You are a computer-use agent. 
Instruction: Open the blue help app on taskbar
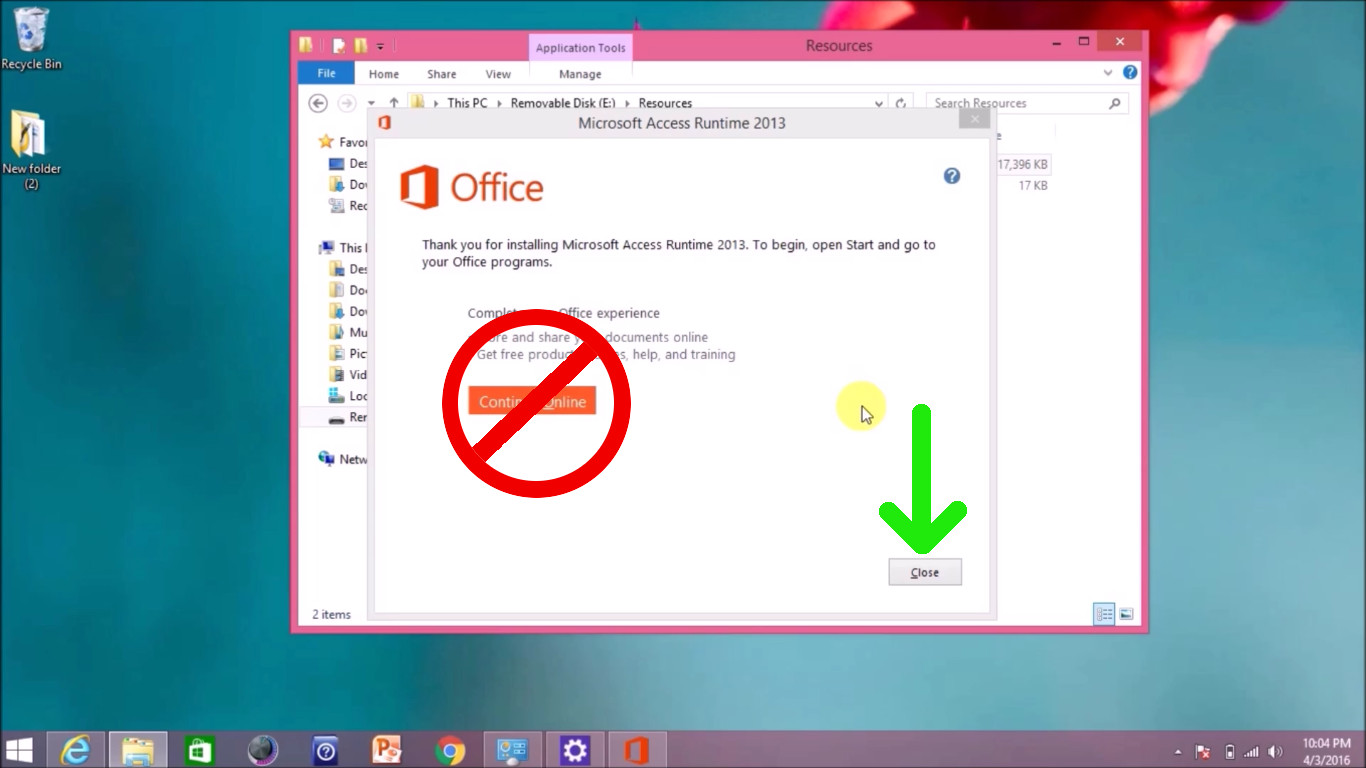tap(325, 750)
